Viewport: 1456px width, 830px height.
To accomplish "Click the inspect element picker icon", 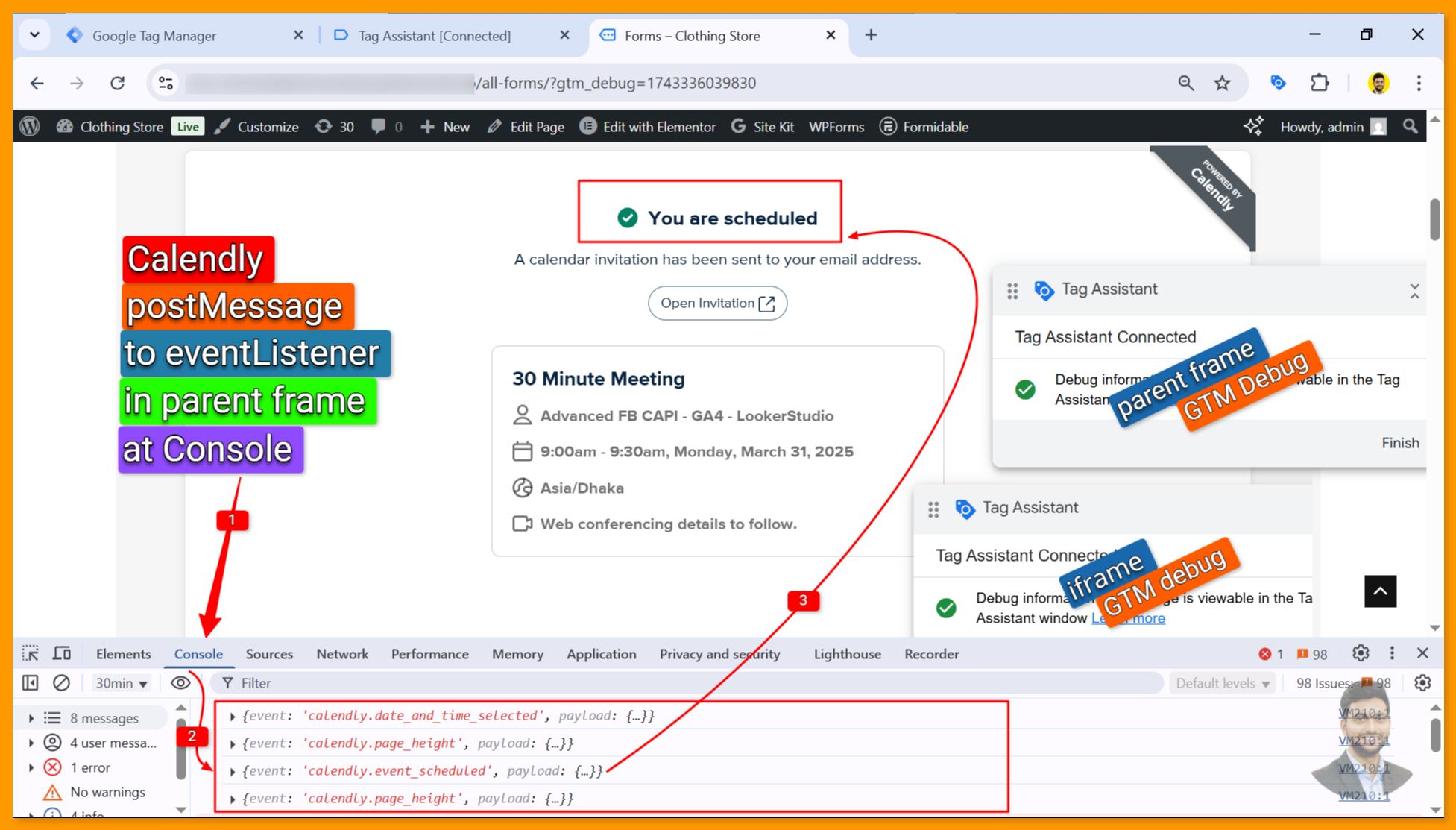I will click(x=31, y=654).
